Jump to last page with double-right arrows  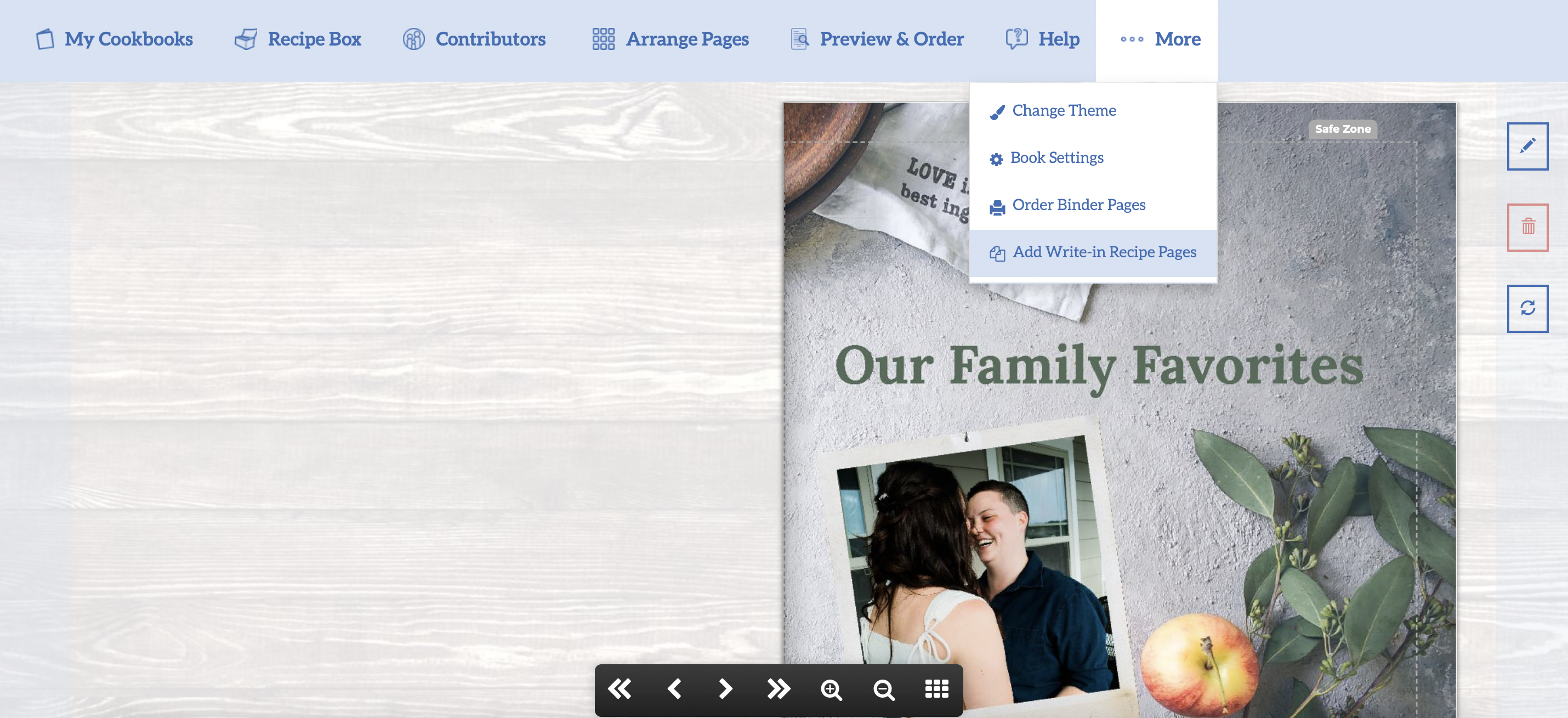[778, 689]
